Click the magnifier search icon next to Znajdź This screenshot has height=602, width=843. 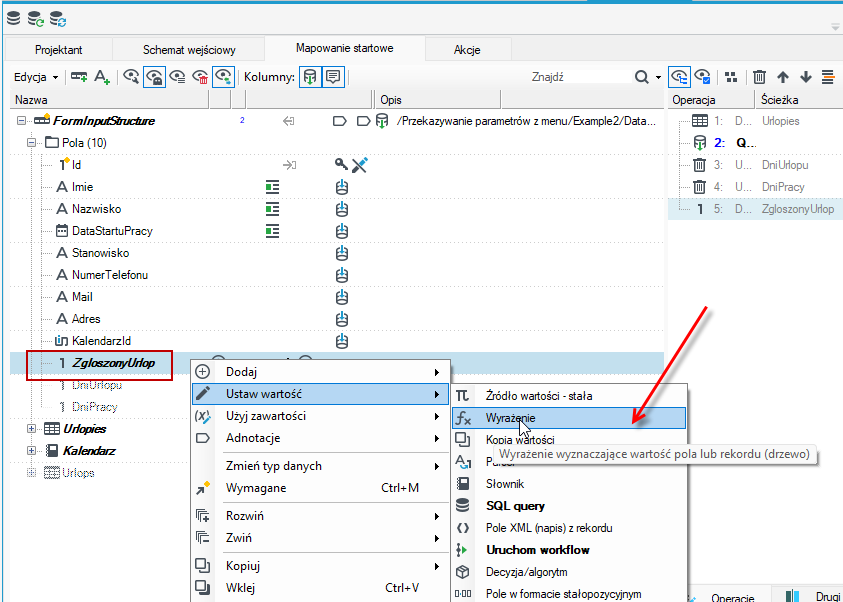(641, 77)
